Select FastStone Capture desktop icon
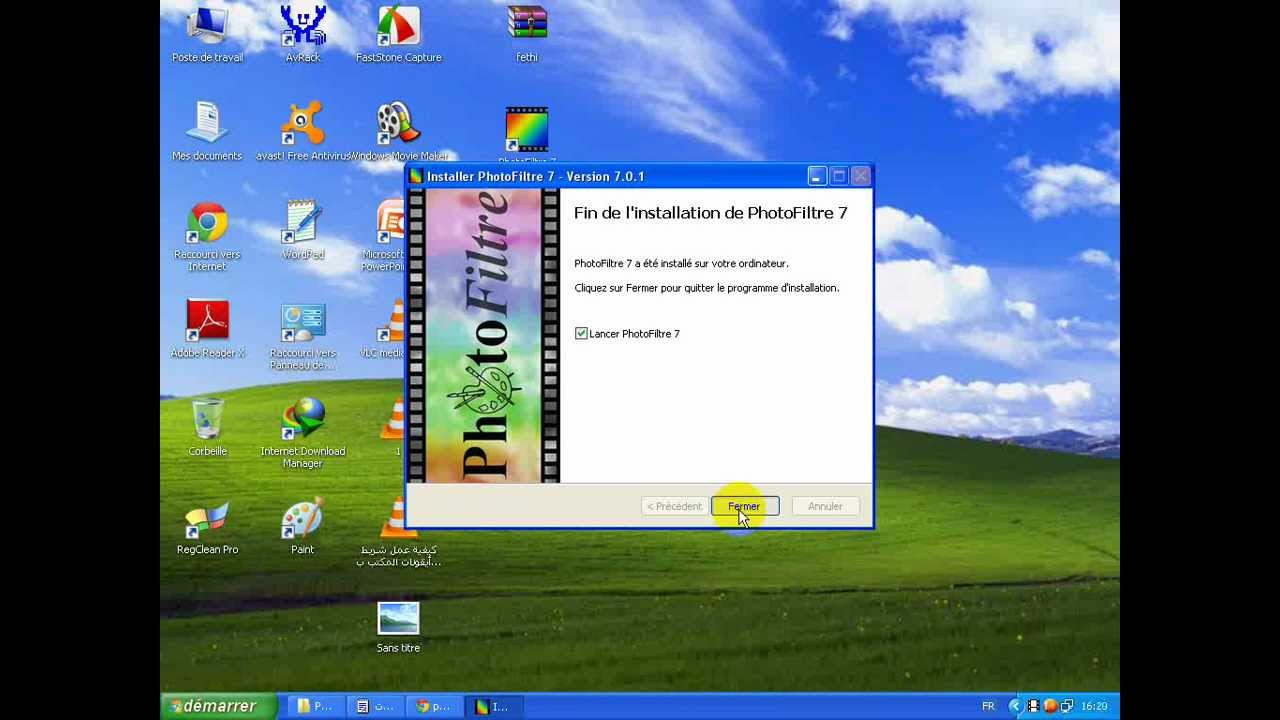This screenshot has width=1280, height=720. (398, 35)
